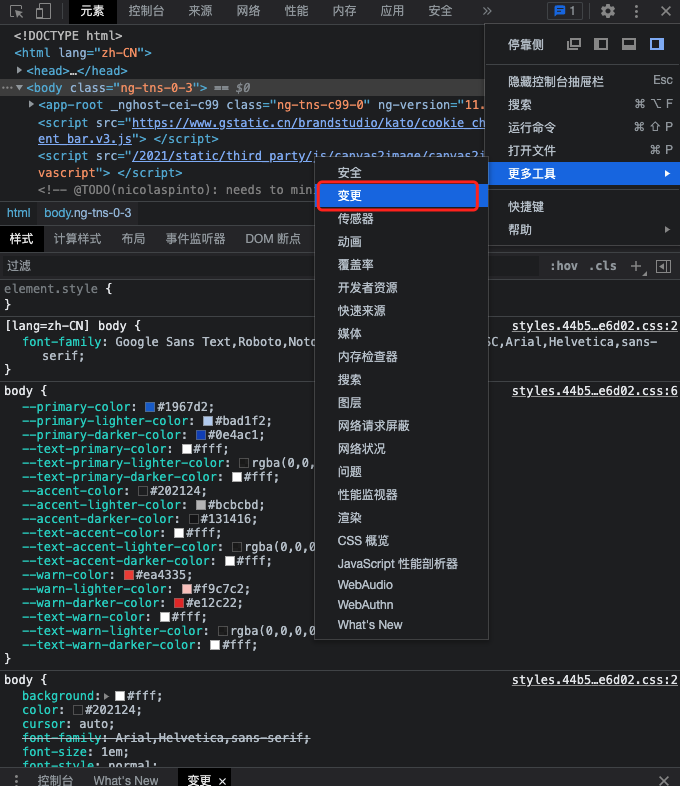Open the 帮助 submenu
This screenshot has width=680, height=786.
(584, 230)
